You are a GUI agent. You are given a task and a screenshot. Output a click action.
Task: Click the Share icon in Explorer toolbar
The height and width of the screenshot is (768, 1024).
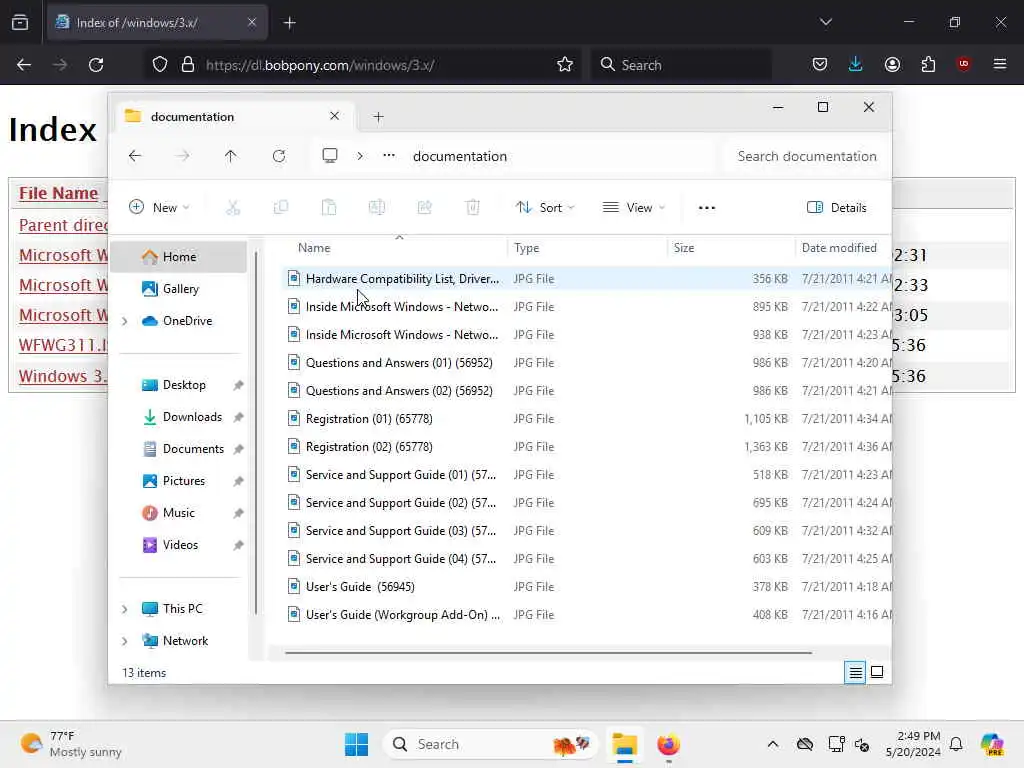(x=424, y=208)
